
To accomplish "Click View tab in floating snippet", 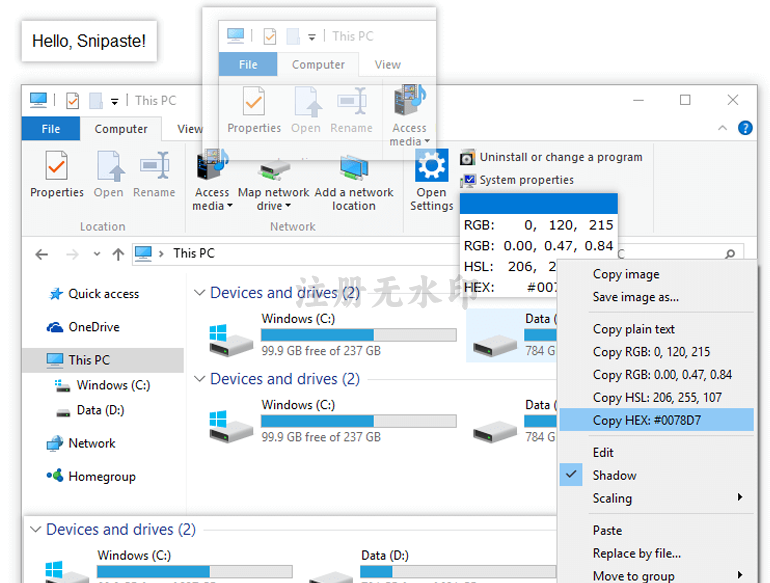I will pyautogui.click(x=387, y=64).
